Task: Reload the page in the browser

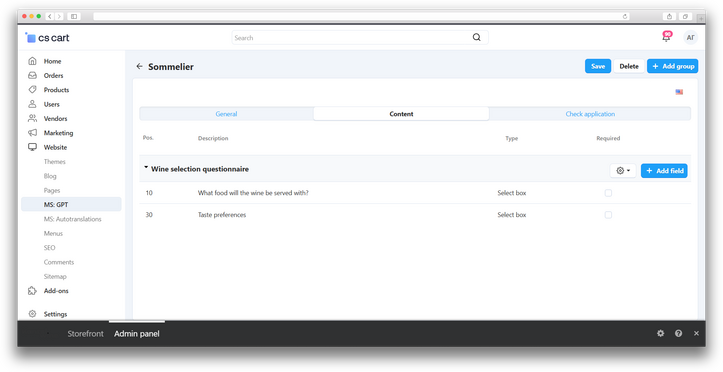Action: 625,16
